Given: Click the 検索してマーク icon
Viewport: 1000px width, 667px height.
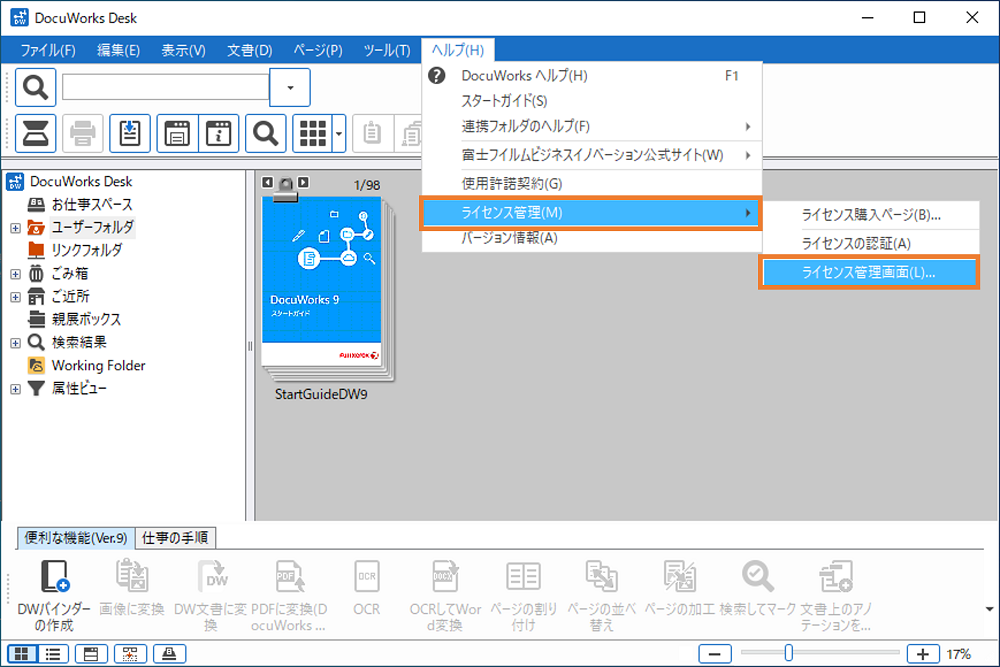Looking at the screenshot, I should tap(758, 575).
